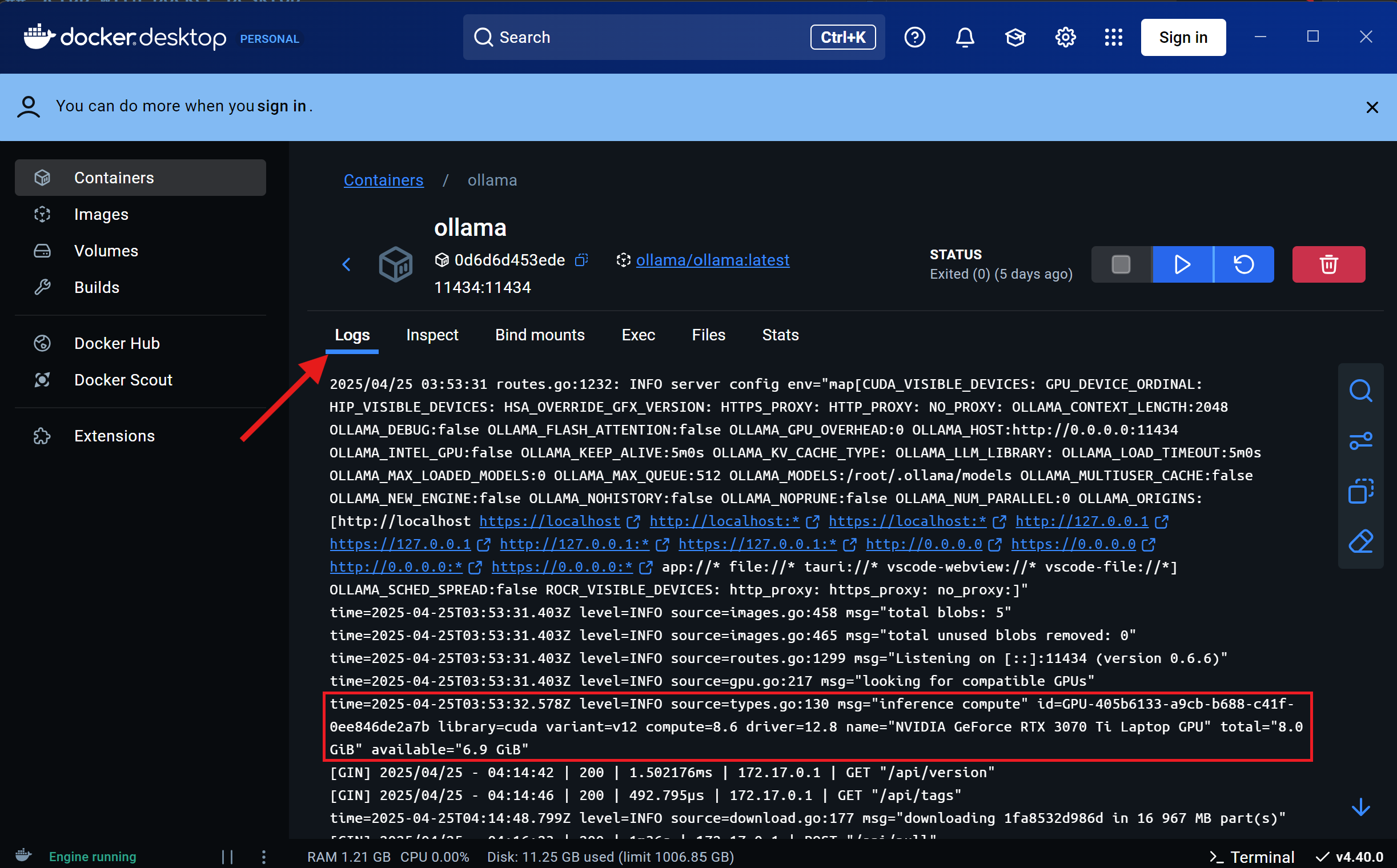Pause Docker engine from status bar
1397x868 pixels.
pos(227,857)
